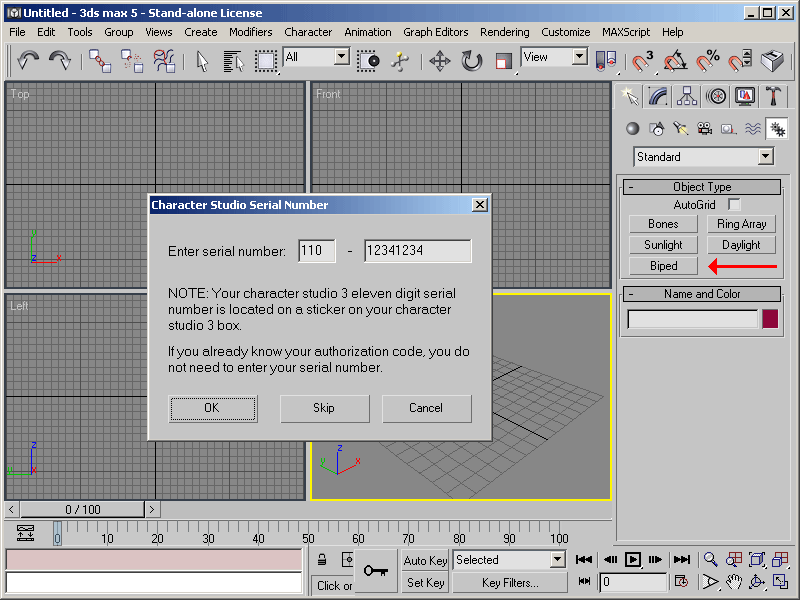Click the object color swatch
Viewport: 800px width, 600px height.
[770, 319]
